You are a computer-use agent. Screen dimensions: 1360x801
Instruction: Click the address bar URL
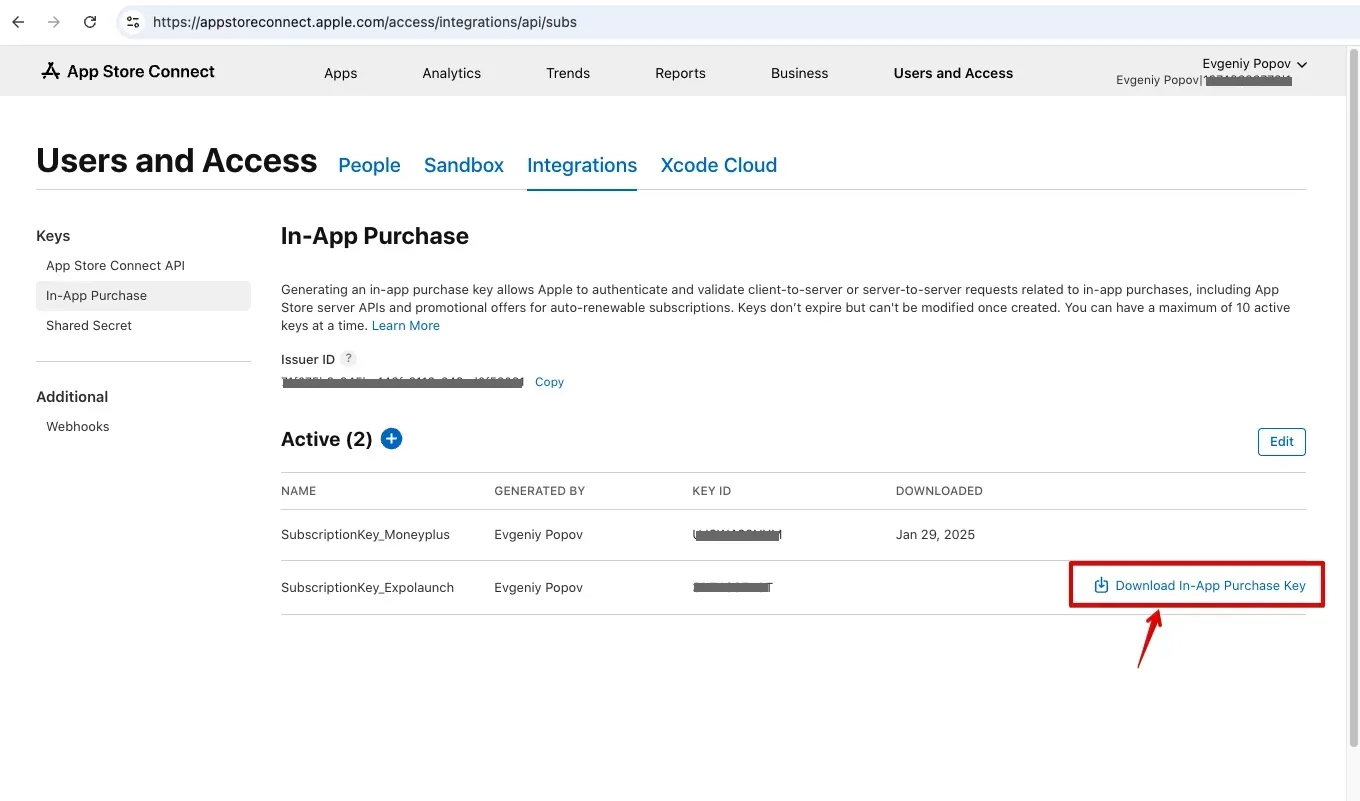364,22
